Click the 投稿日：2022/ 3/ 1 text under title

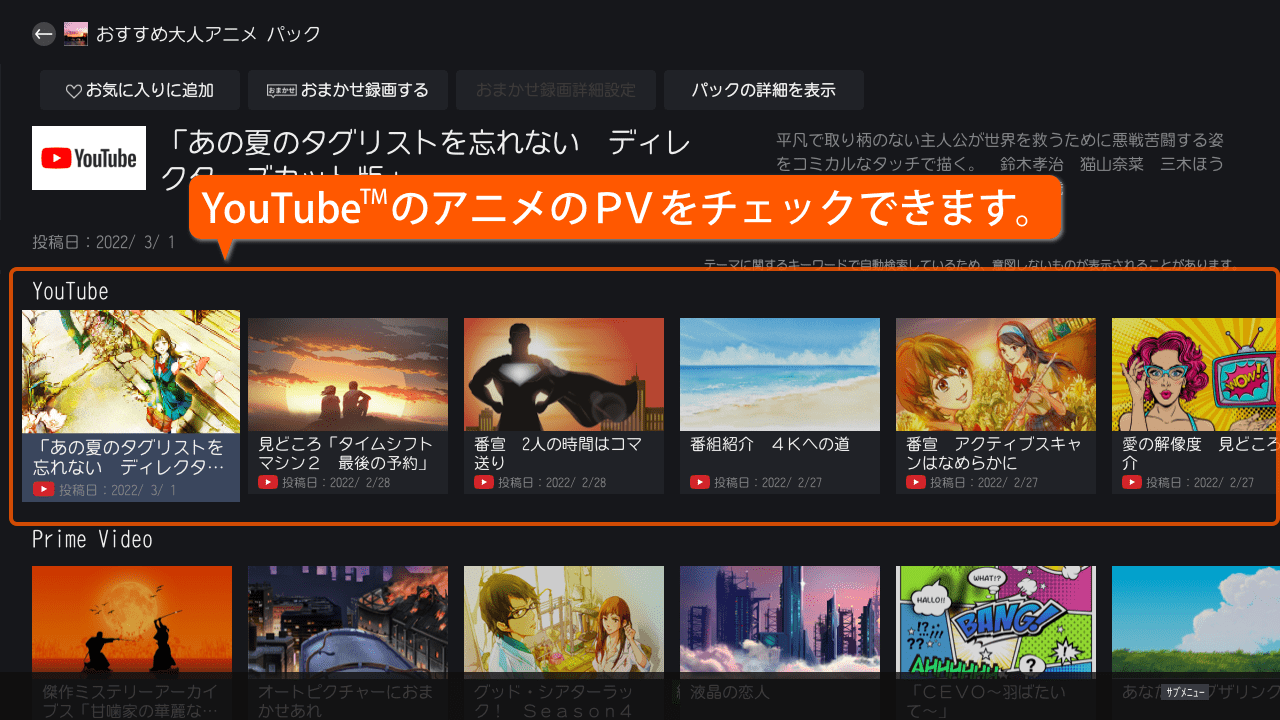104,242
